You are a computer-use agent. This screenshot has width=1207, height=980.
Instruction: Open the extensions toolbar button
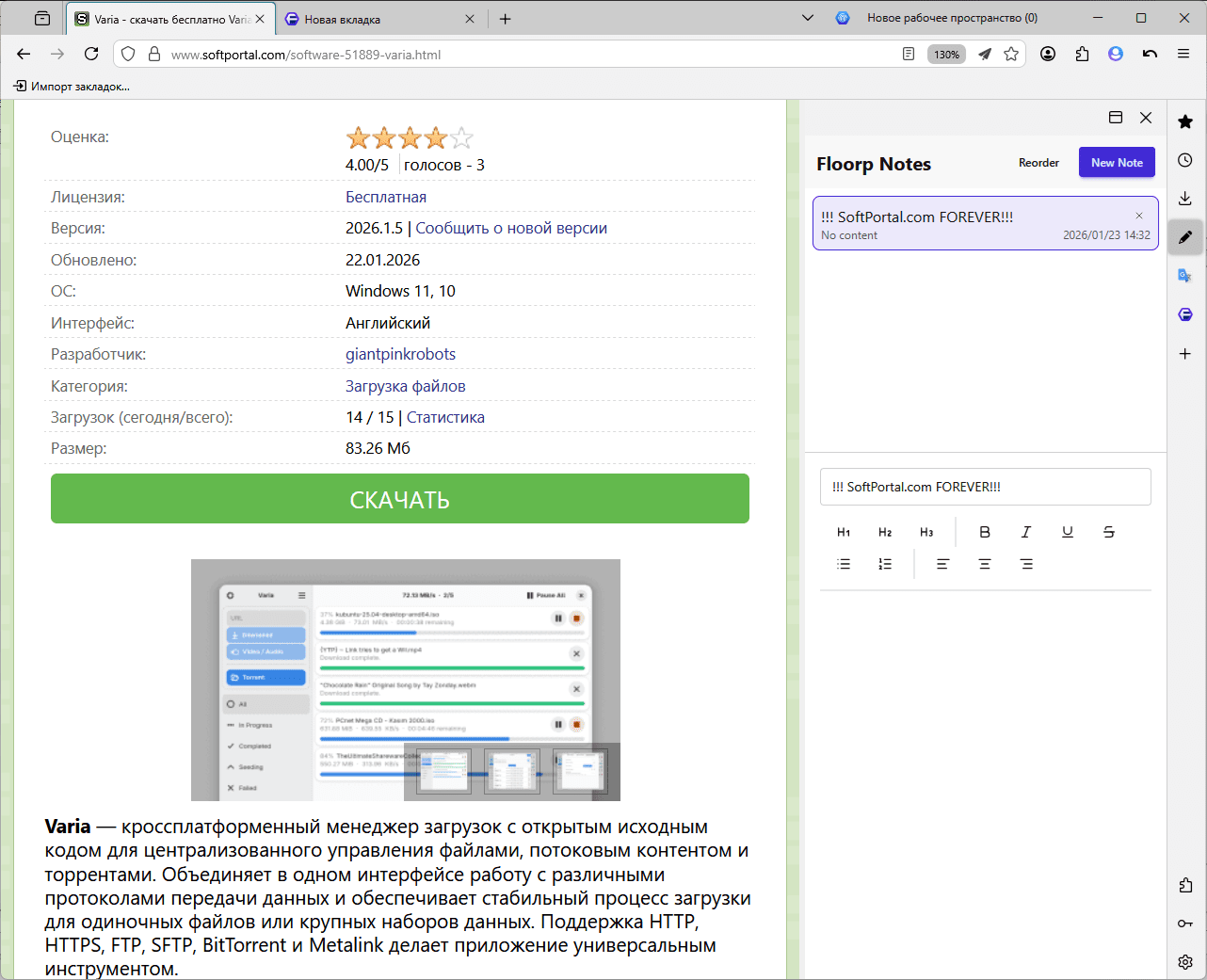pos(1082,55)
